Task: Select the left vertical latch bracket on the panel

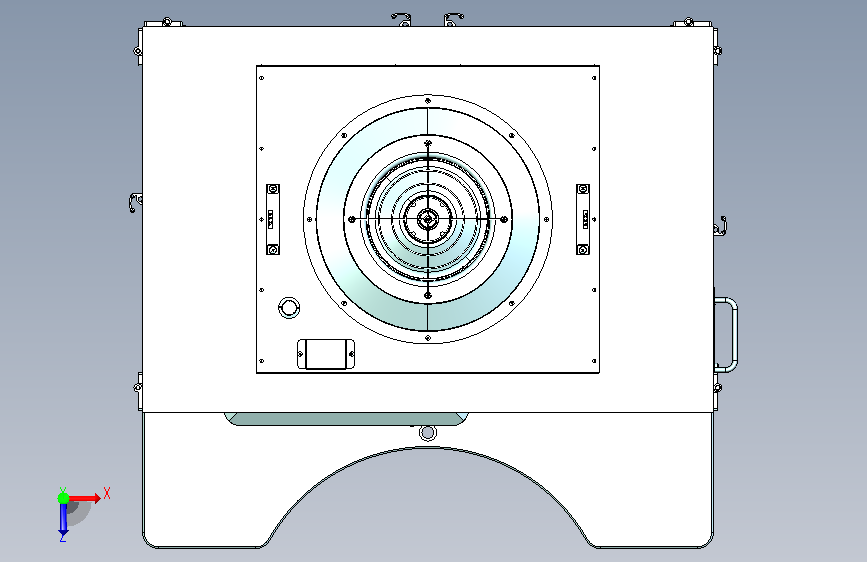Action: point(273,219)
